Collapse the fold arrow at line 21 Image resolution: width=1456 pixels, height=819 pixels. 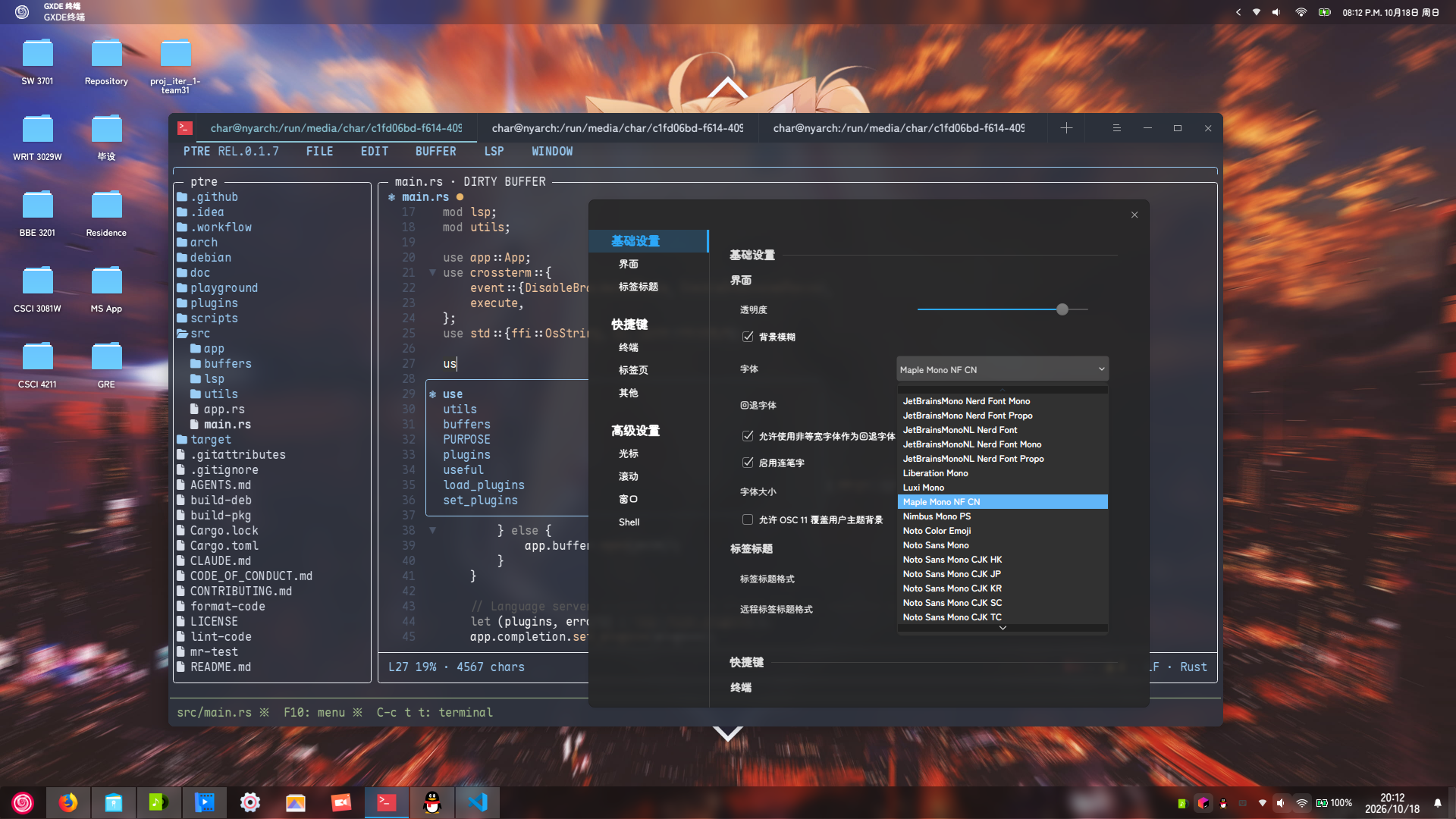point(432,272)
